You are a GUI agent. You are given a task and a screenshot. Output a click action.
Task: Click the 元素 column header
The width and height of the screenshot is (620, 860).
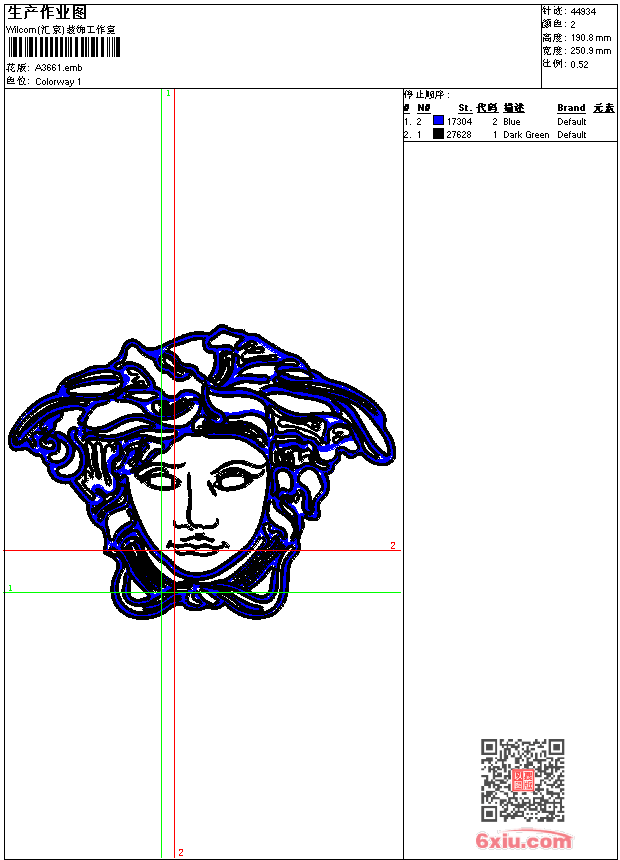(x=604, y=108)
